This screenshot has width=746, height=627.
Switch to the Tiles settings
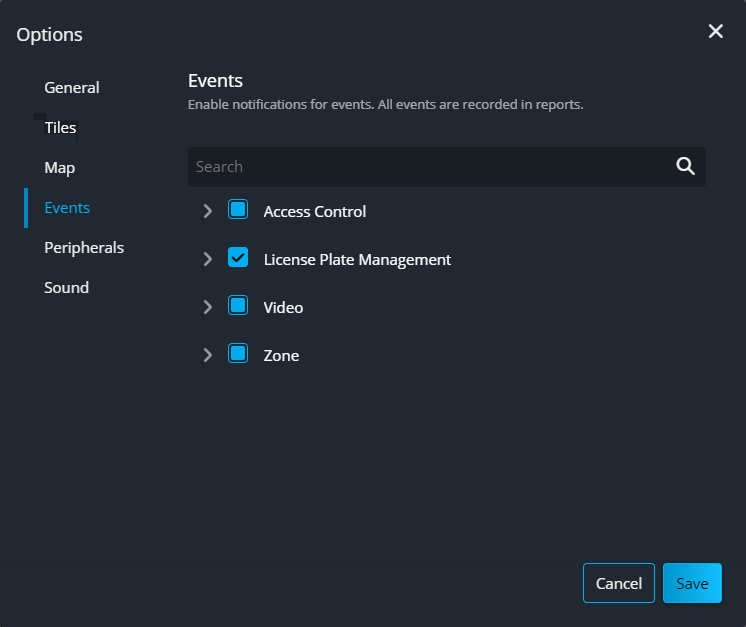[x=60, y=128]
